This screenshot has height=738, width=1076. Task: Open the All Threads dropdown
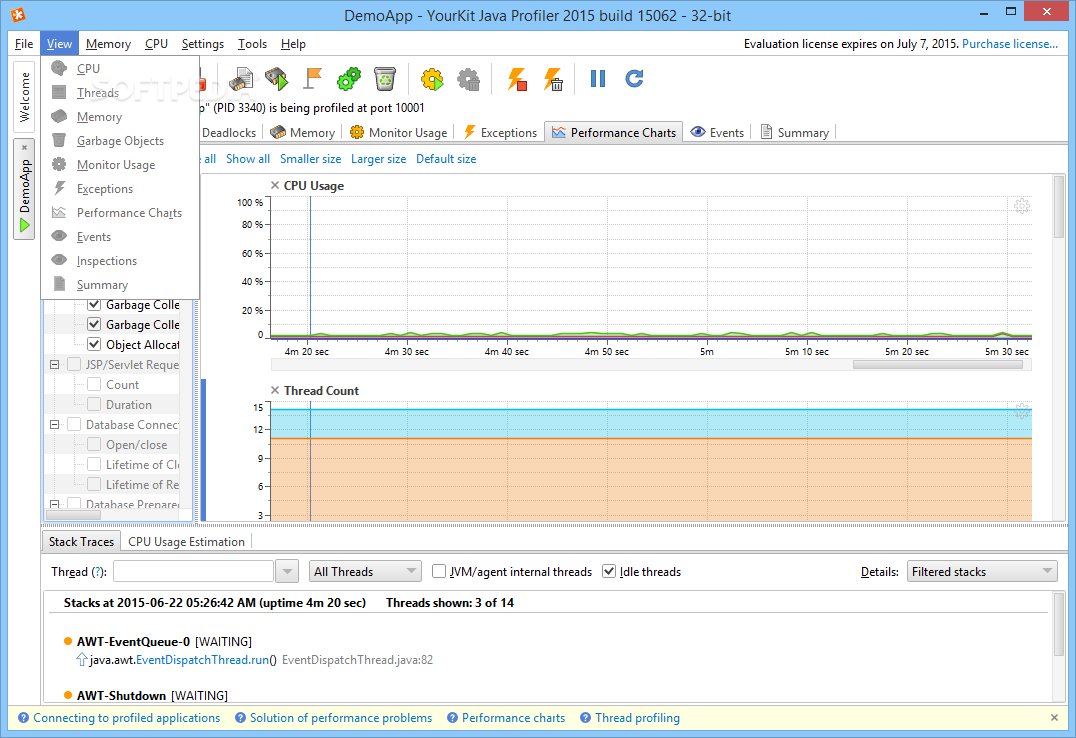point(364,571)
